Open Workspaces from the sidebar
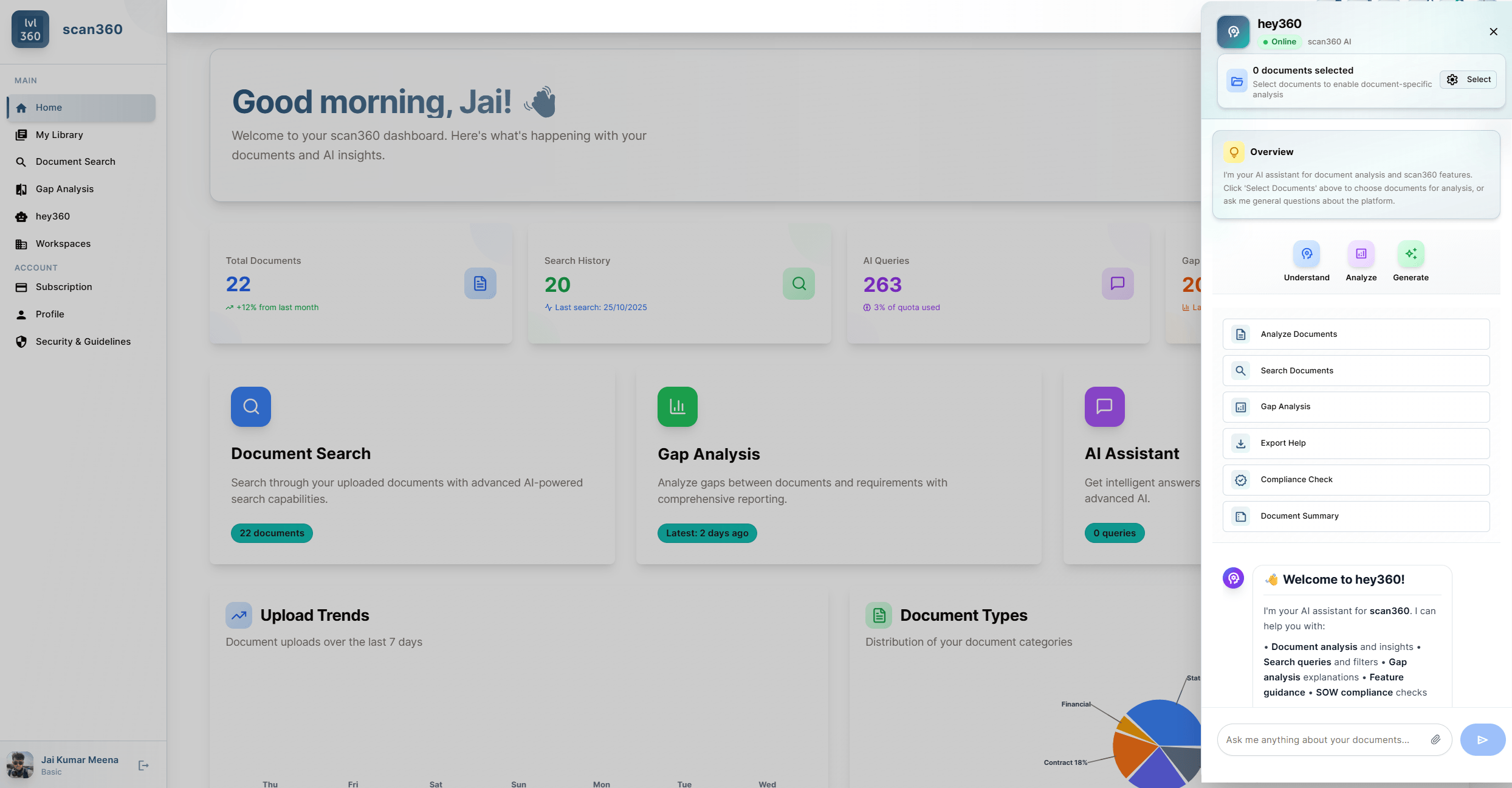 point(63,243)
